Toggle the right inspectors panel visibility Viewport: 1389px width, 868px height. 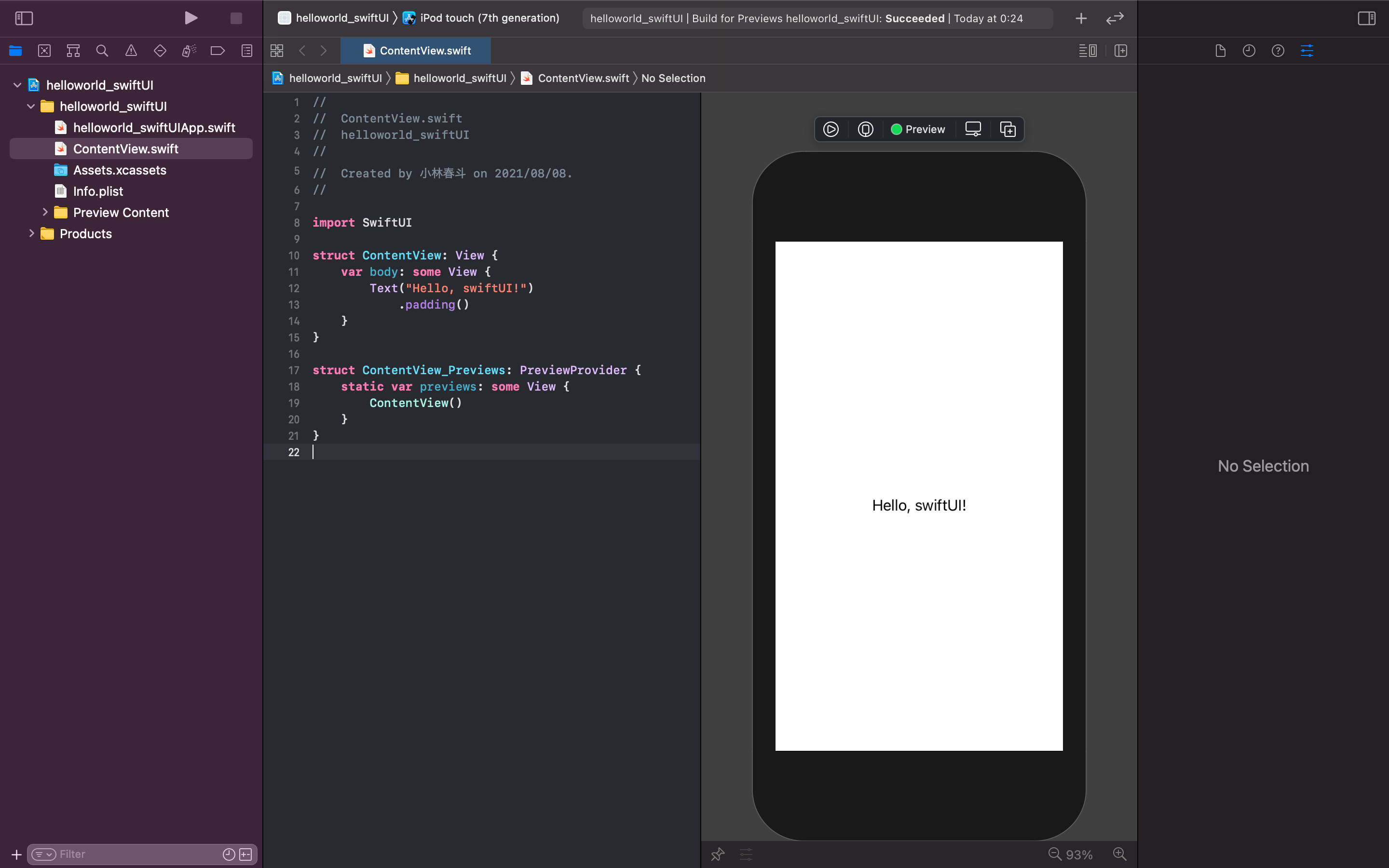click(1367, 18)
